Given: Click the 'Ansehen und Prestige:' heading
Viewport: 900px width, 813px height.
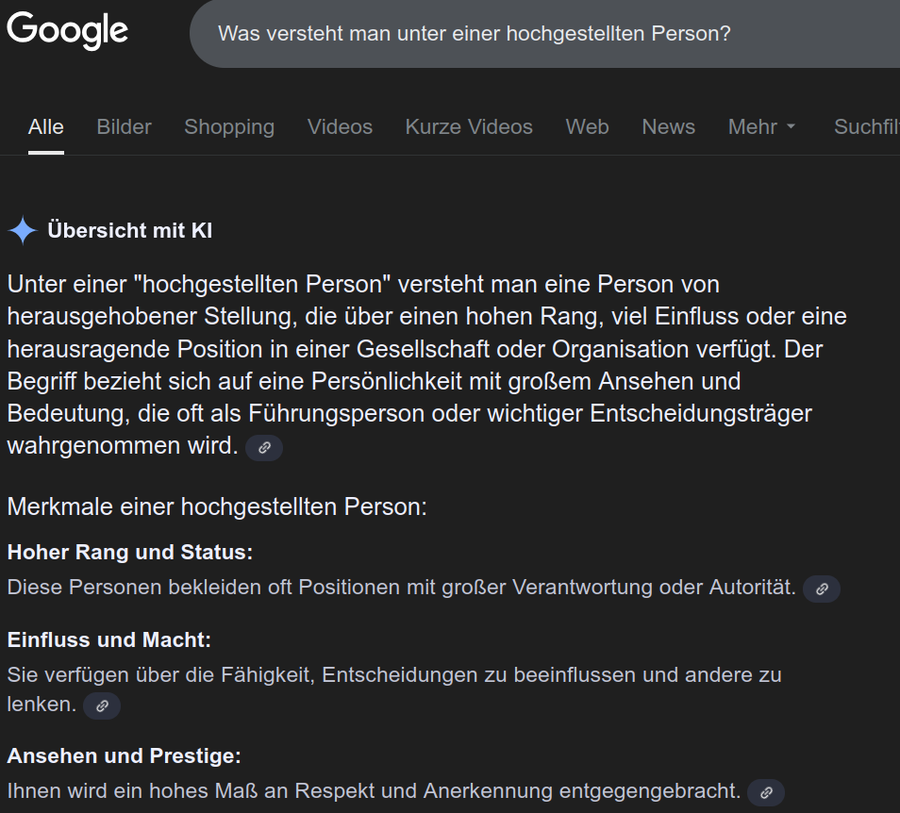Looking at the screenshot, I should (124, 756).
